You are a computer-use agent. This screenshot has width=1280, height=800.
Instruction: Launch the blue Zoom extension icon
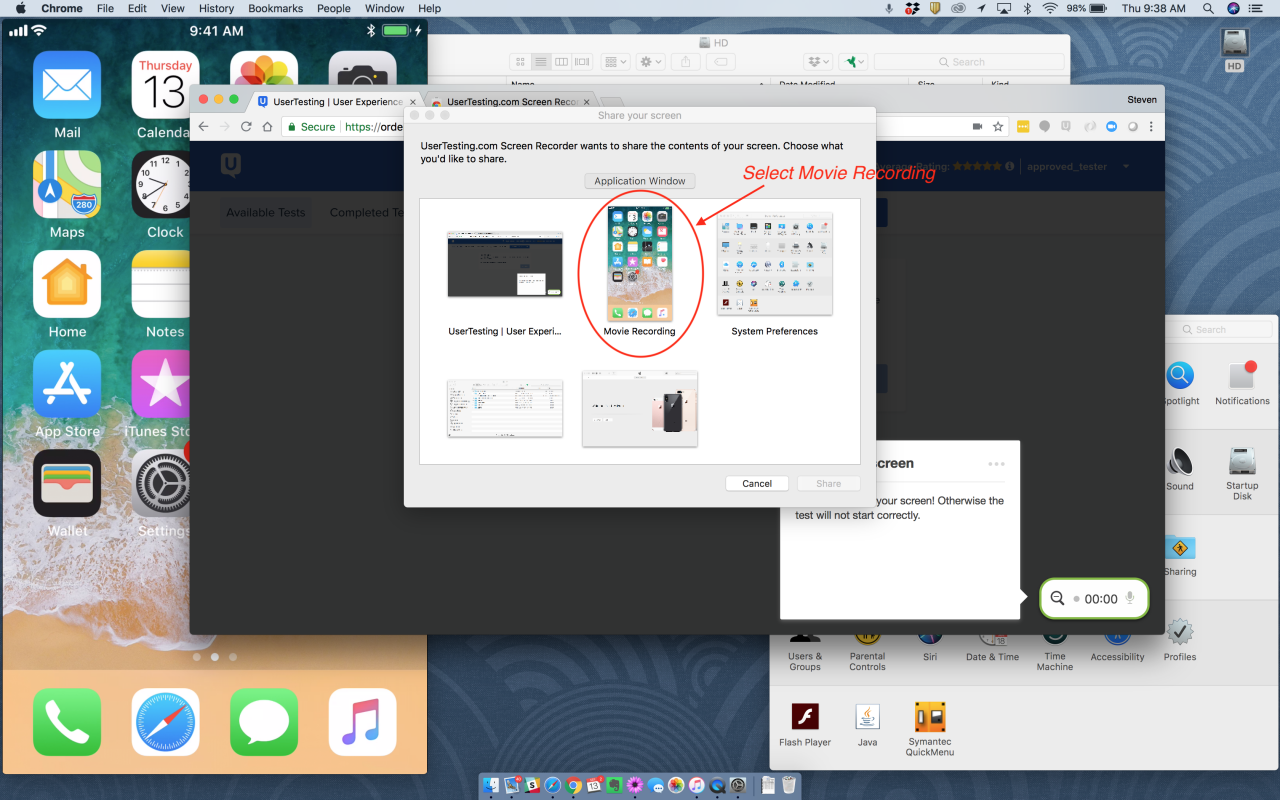pyautogui.click(x=1110, y=127)
